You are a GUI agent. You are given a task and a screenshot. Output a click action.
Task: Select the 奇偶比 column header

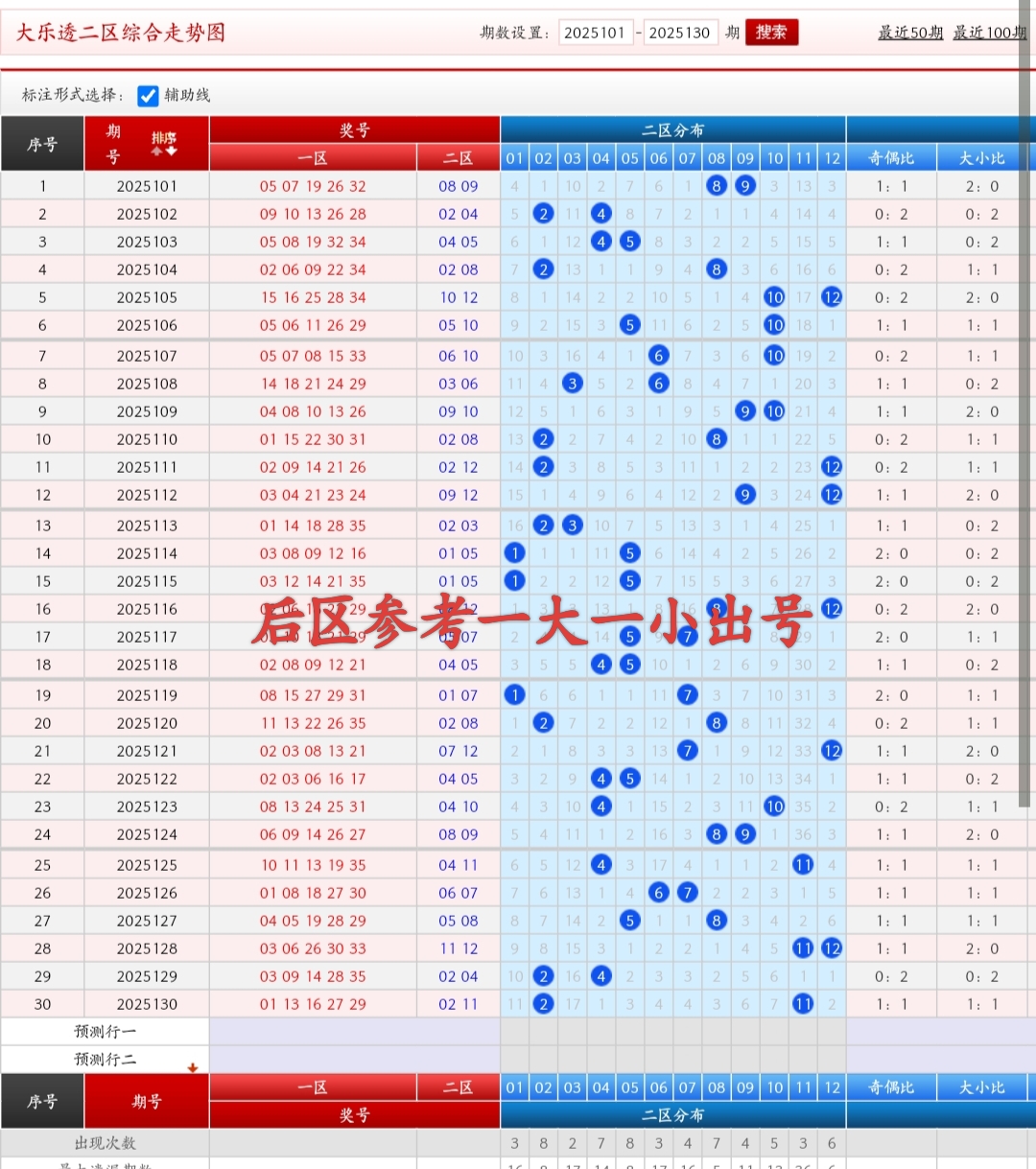pyautogui.click(x=890, y=157)
